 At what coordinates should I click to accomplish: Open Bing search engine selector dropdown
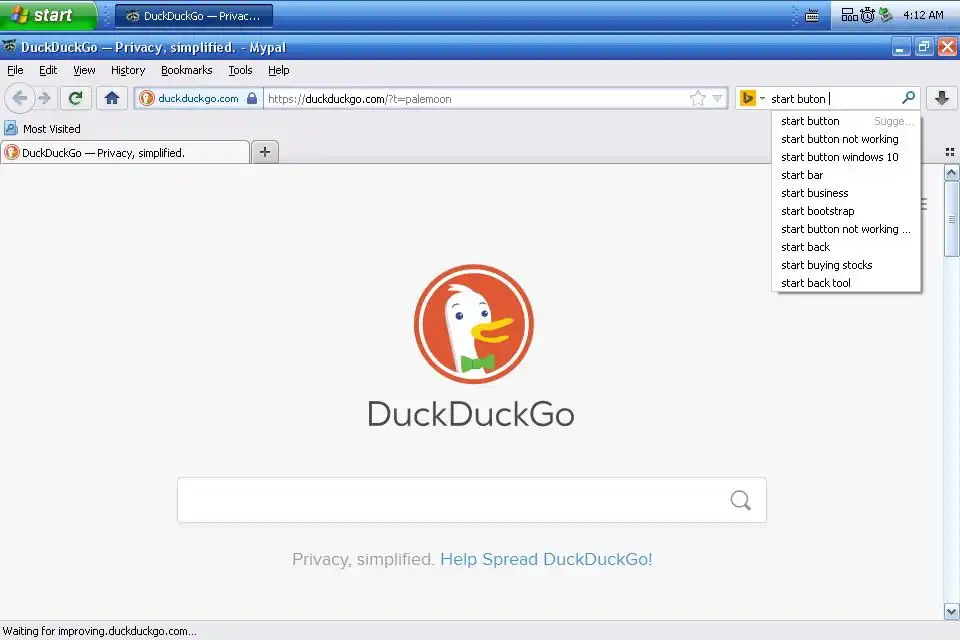point(752,98)
